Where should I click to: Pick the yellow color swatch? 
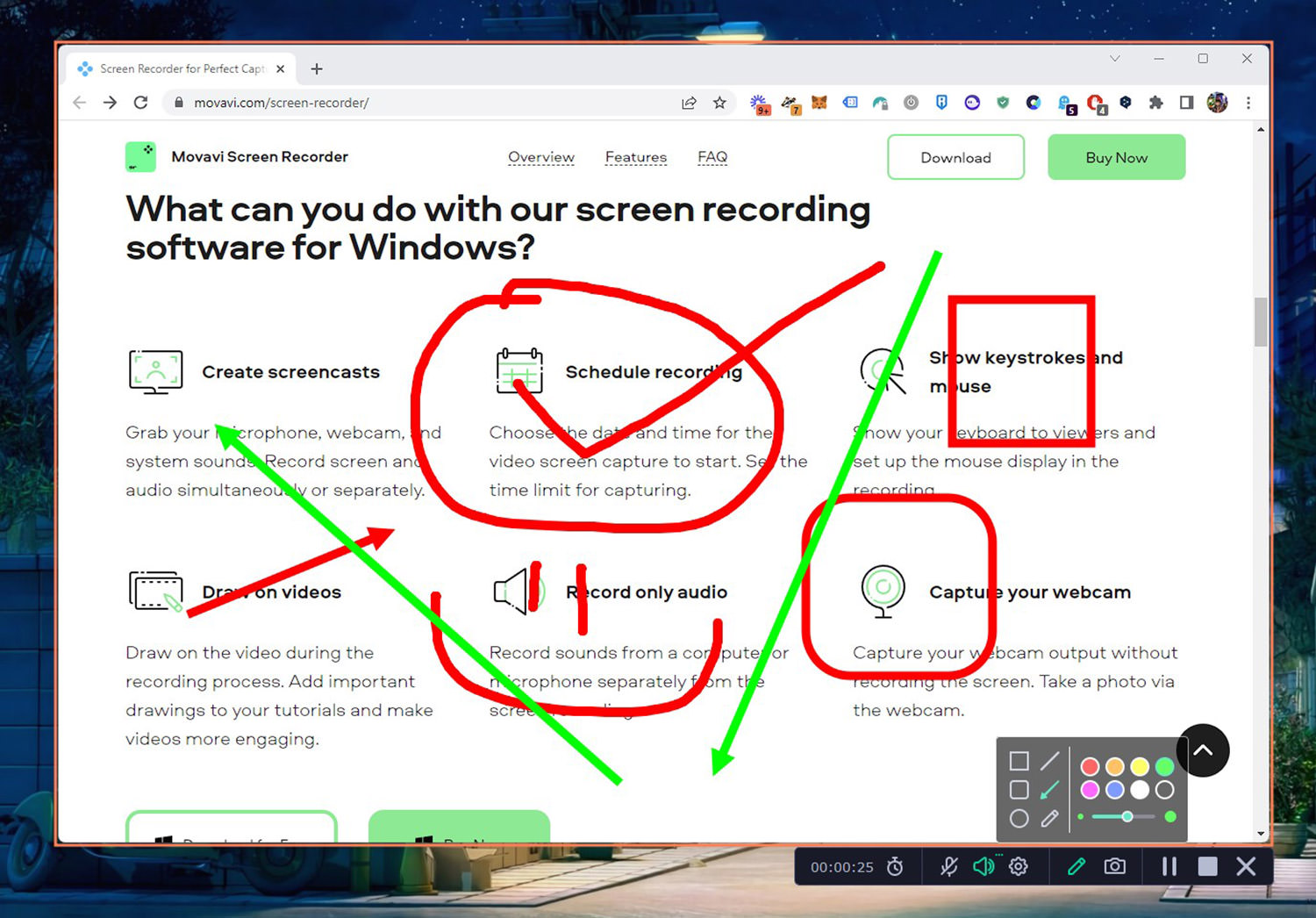point(1140,767)
